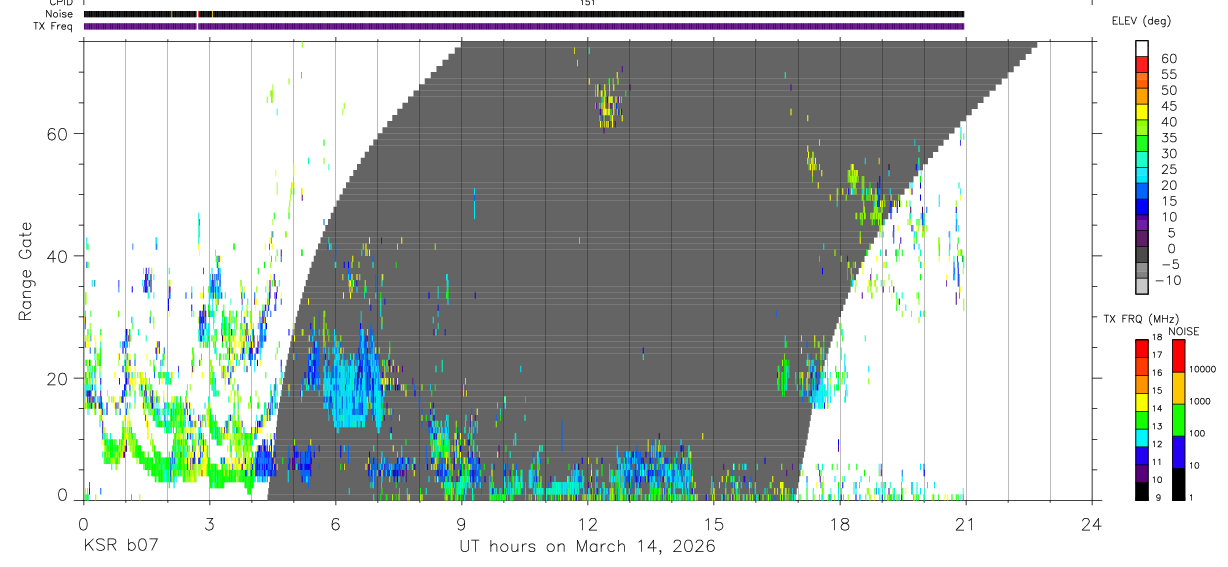The image size is (1228, 567).
Task: Click the 'NOISE' colorbar title
Action: [x=1183, y=331]
